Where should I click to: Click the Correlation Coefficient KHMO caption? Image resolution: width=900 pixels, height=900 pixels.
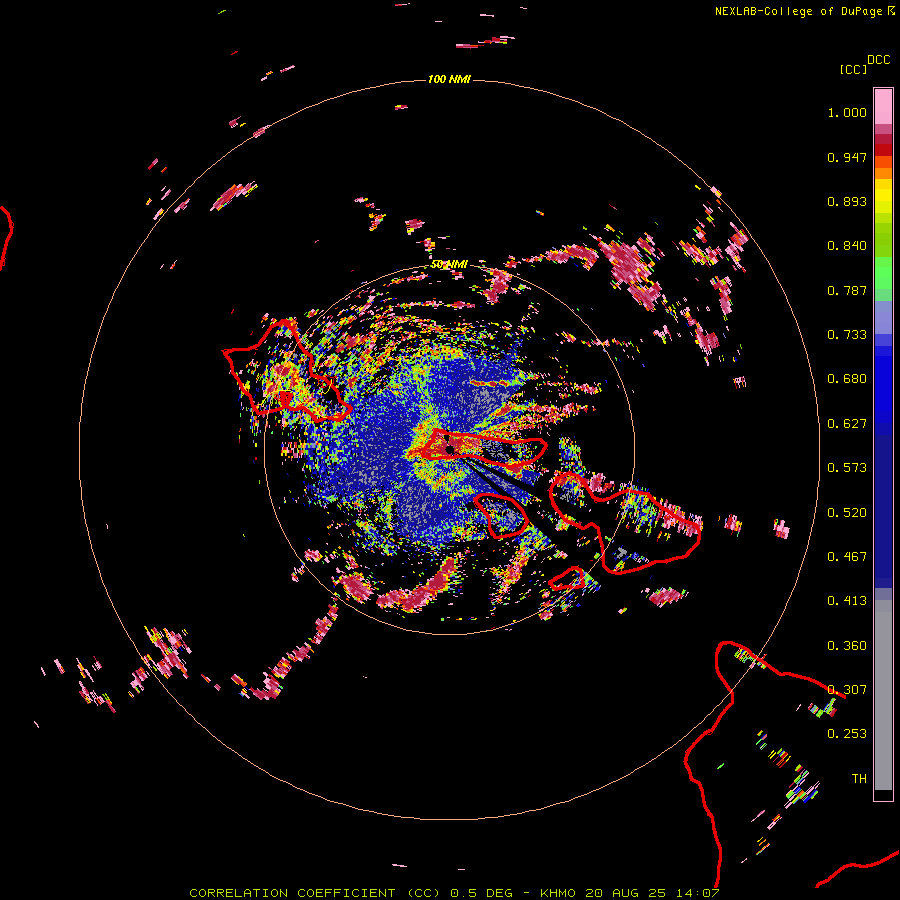coord(454,893)
